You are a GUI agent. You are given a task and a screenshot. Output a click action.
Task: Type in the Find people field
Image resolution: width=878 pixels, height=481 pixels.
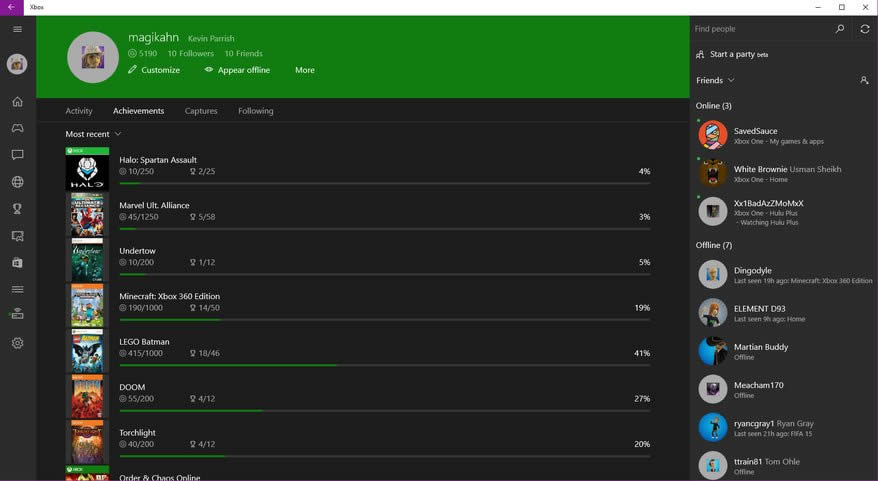[x=760, y=29]
